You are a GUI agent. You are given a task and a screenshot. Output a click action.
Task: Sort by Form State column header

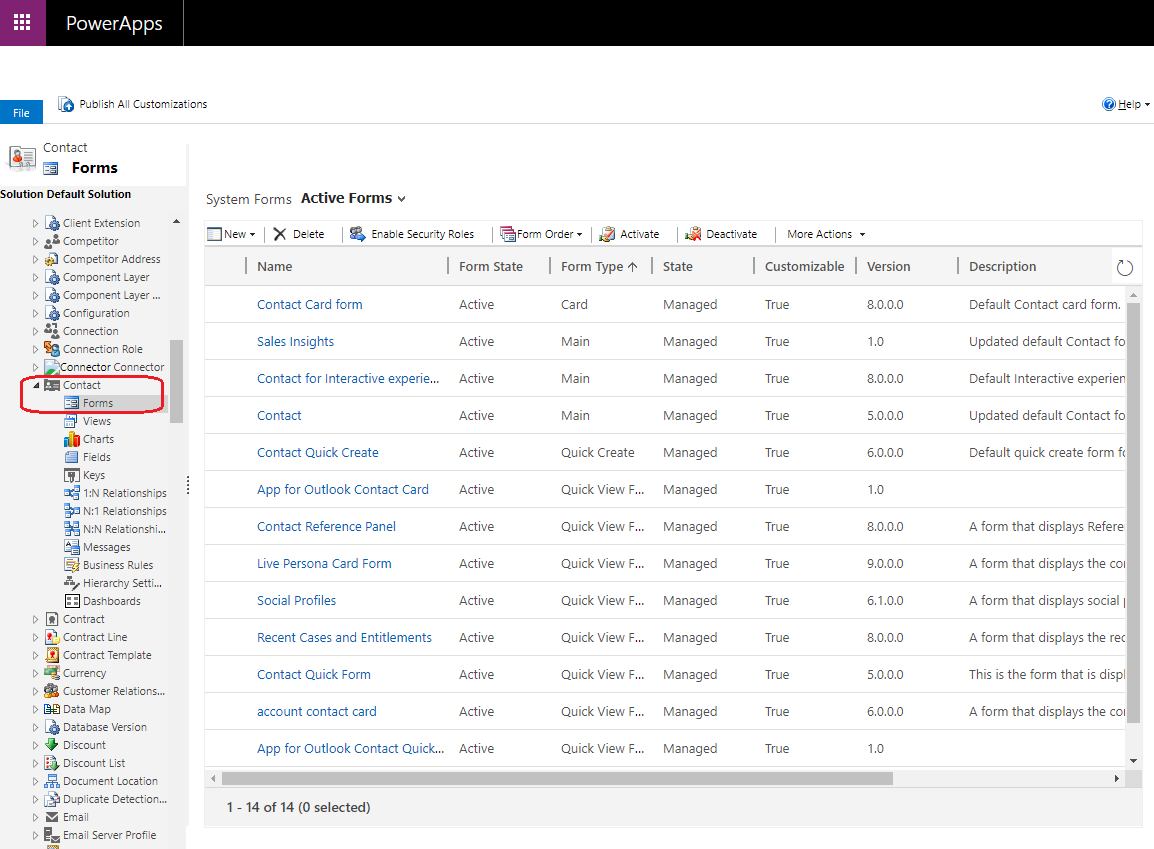[491, 266]
